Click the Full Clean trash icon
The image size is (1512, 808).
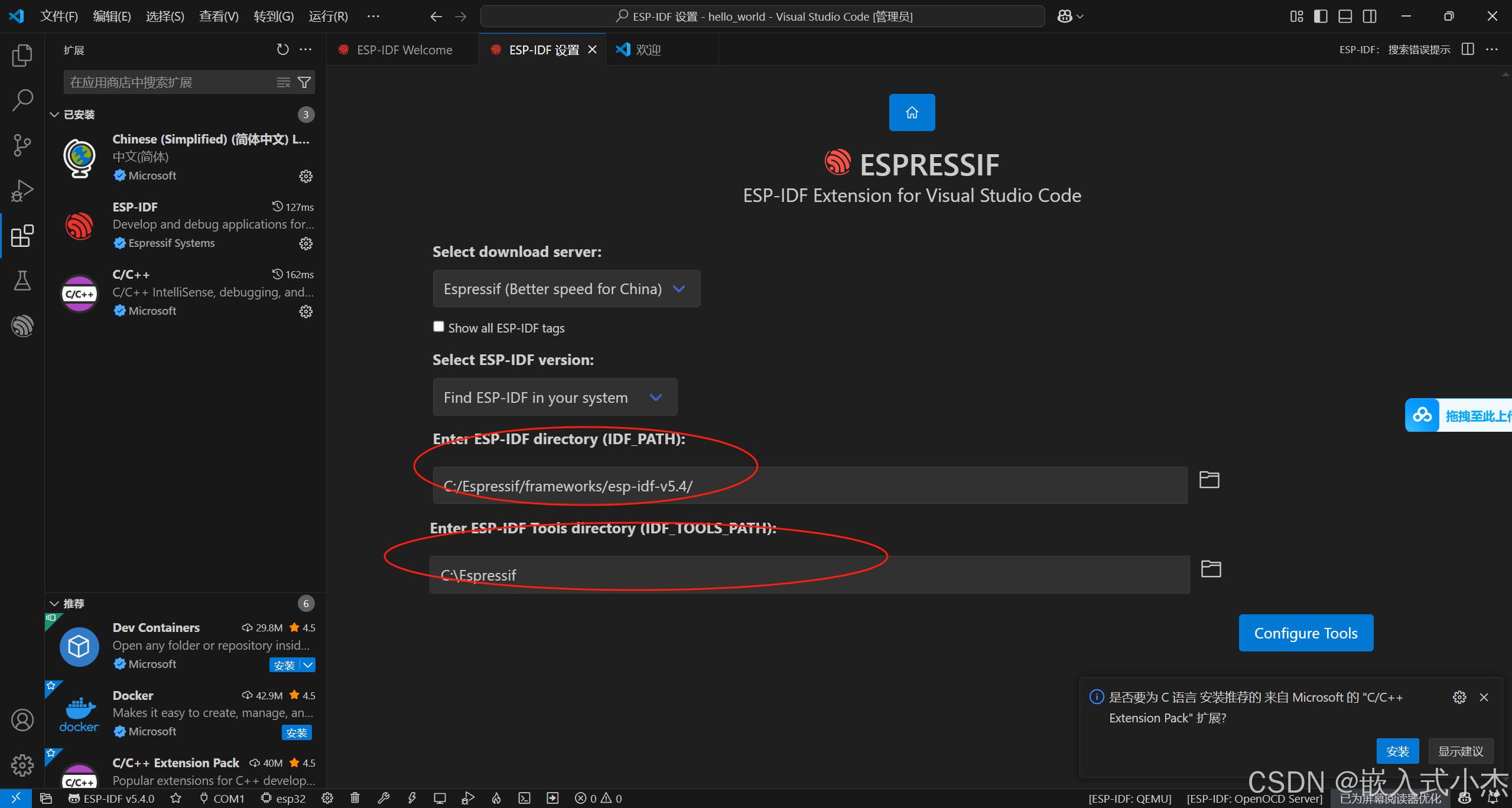(x=355, y=798)
